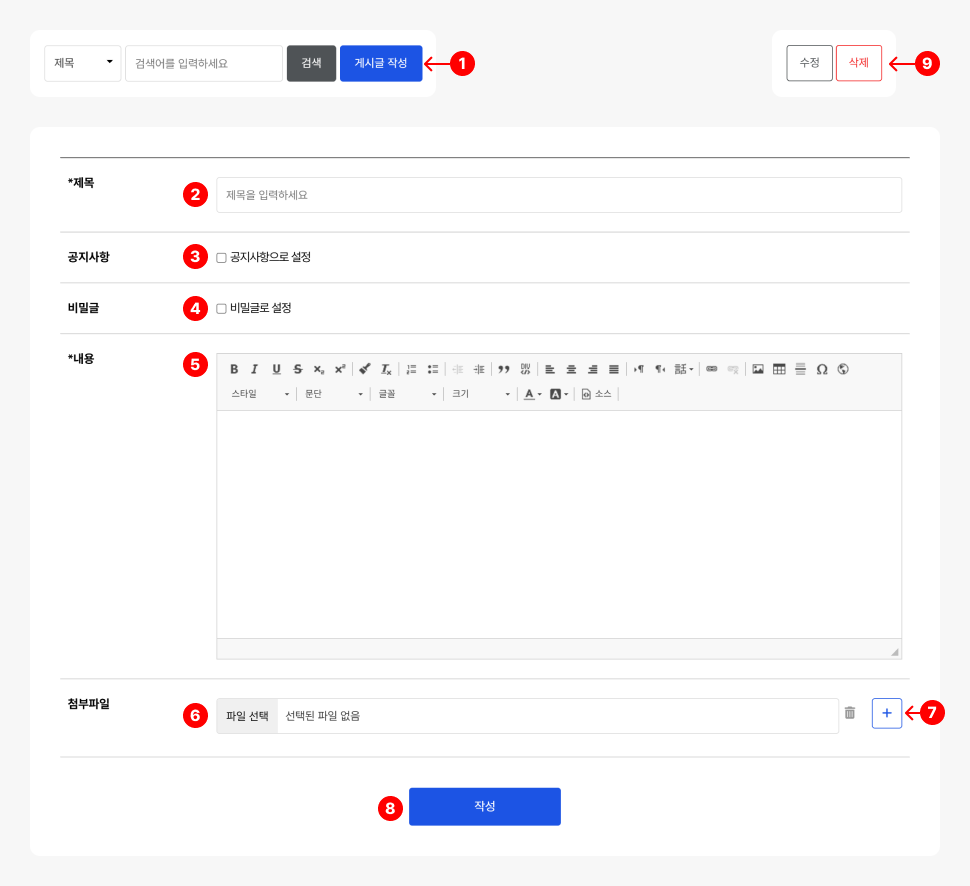This screenshot has width=970, height=886.
Task: Open the 글꼴 font dropdown
Action: tap(407, 394)
